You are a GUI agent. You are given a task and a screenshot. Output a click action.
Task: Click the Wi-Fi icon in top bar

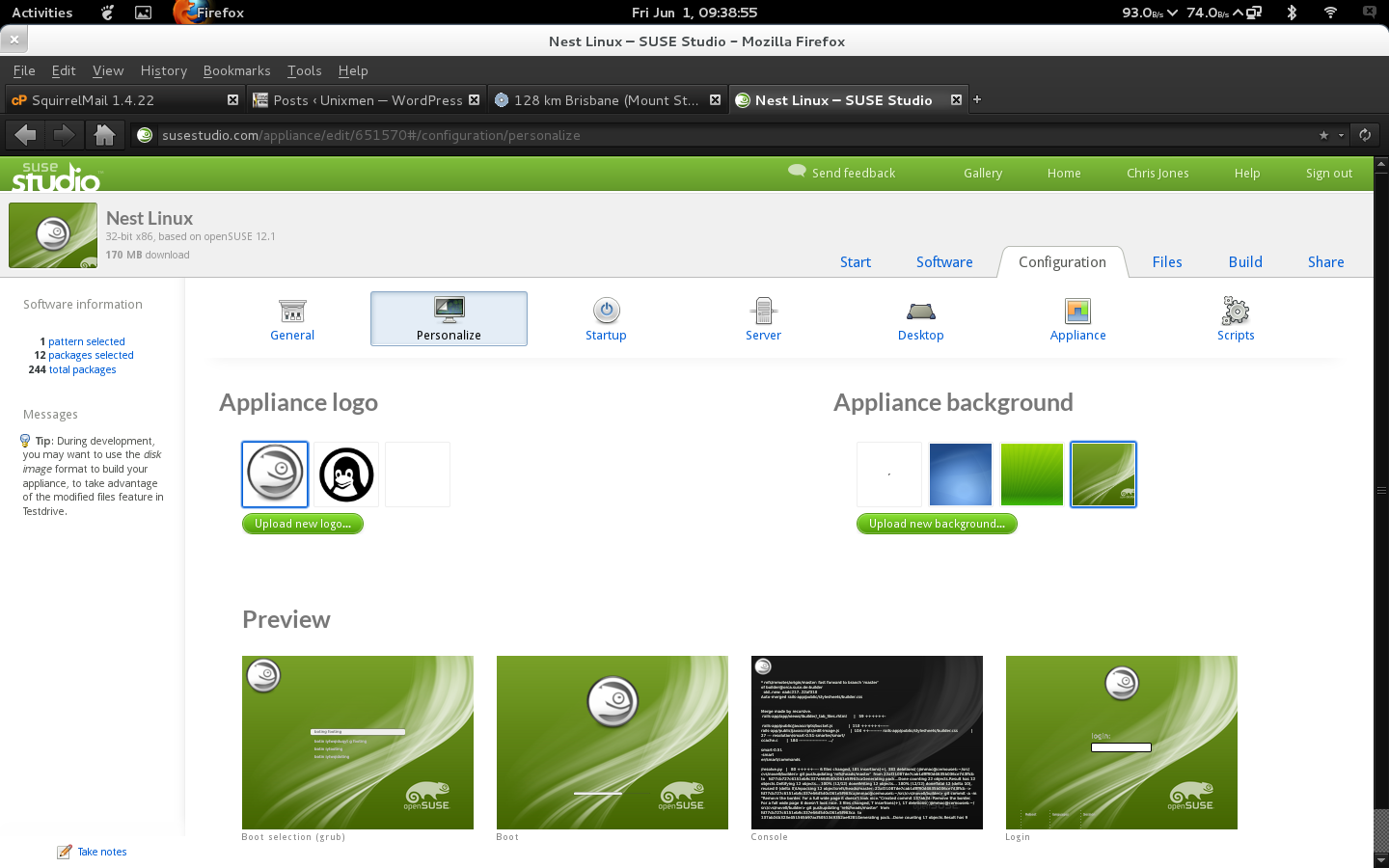pyautogui.click(x=1330, y=13)
